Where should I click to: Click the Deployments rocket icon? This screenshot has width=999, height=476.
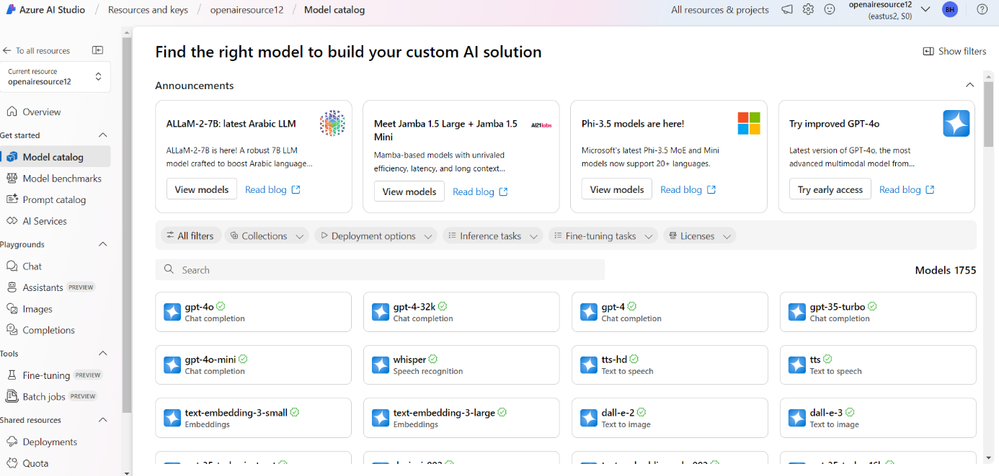(11, 442)
